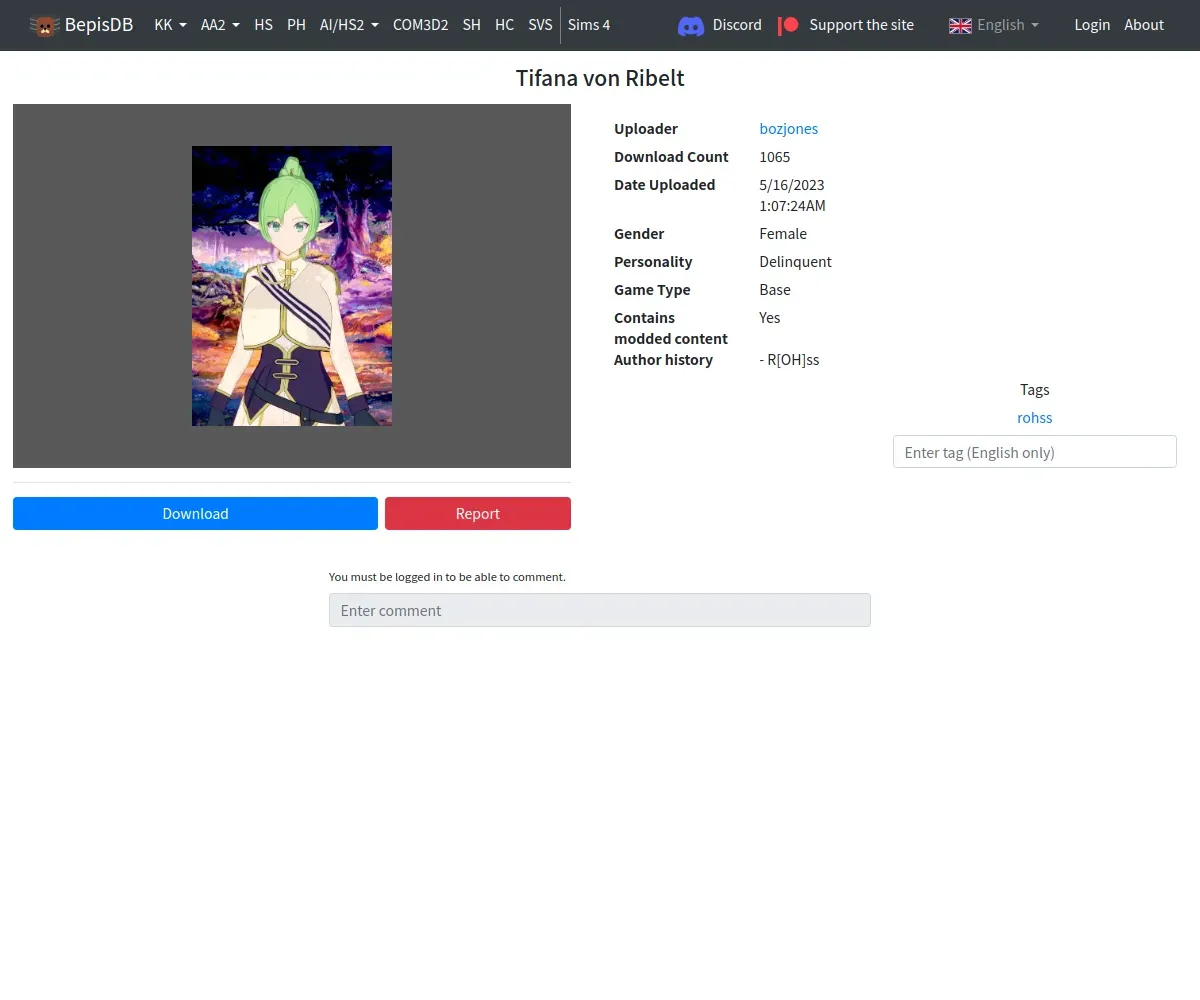The image size is (1200, 1000).
Task: Click the R[OH]ss author history entry
Action: (789, 360)
